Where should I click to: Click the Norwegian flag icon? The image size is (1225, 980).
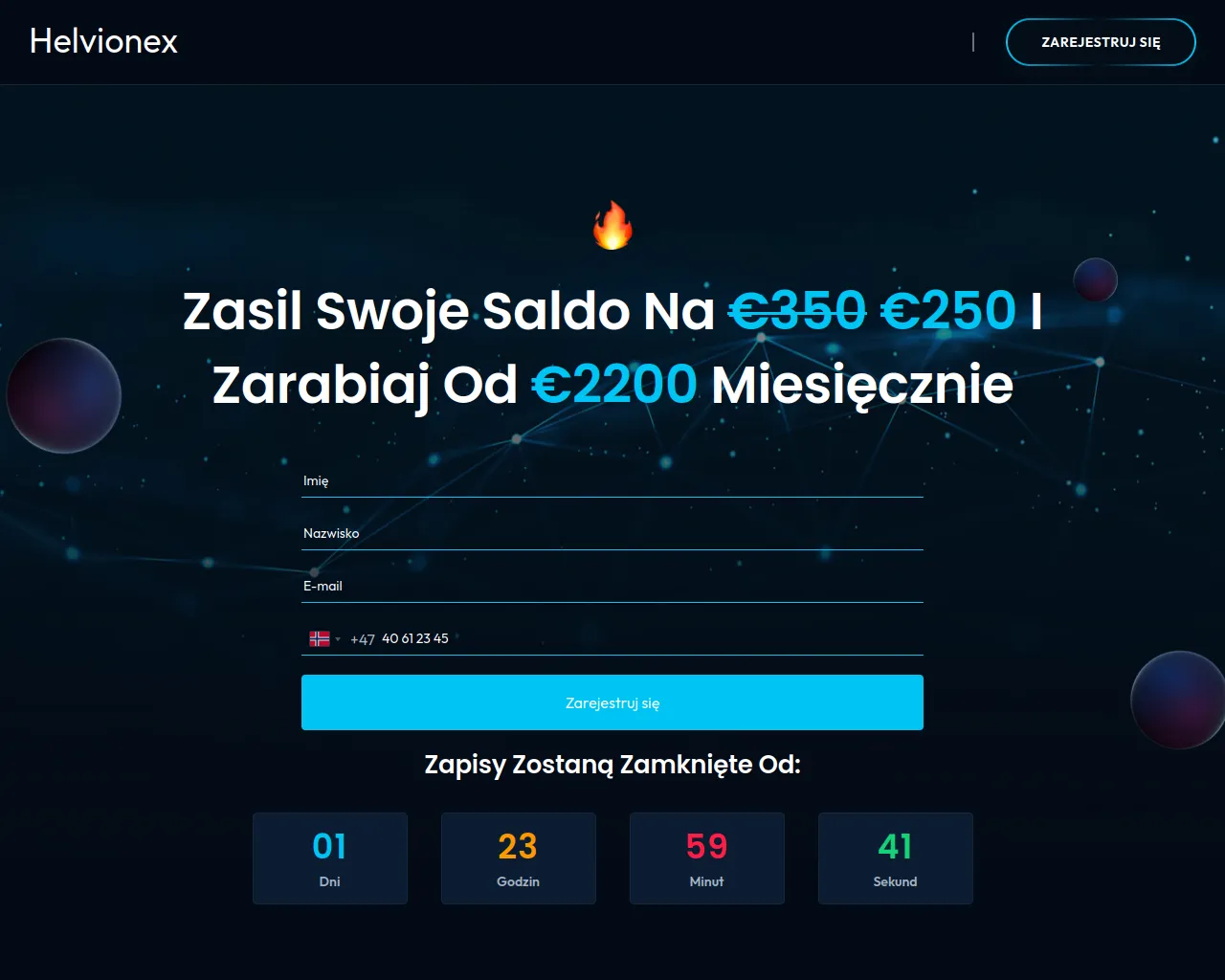[x=320, y=638]
